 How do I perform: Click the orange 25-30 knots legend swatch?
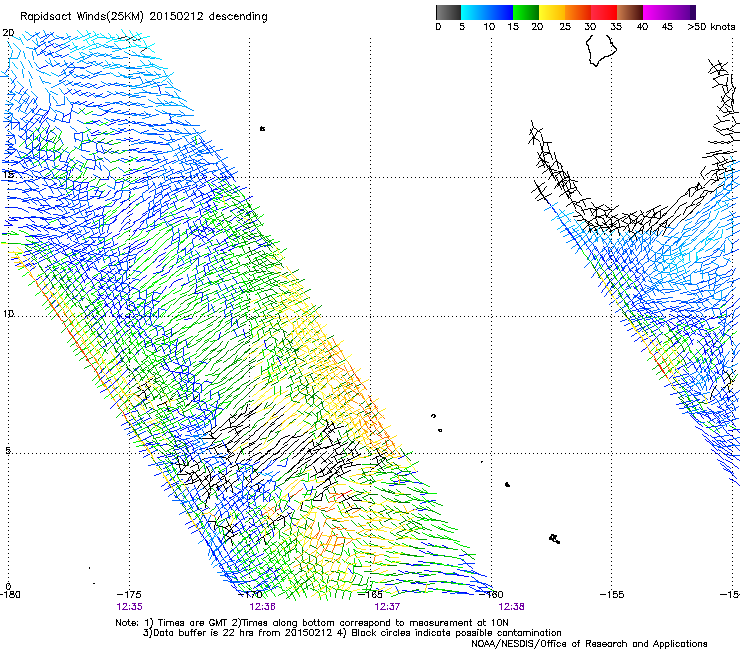[x=578, y=12]
